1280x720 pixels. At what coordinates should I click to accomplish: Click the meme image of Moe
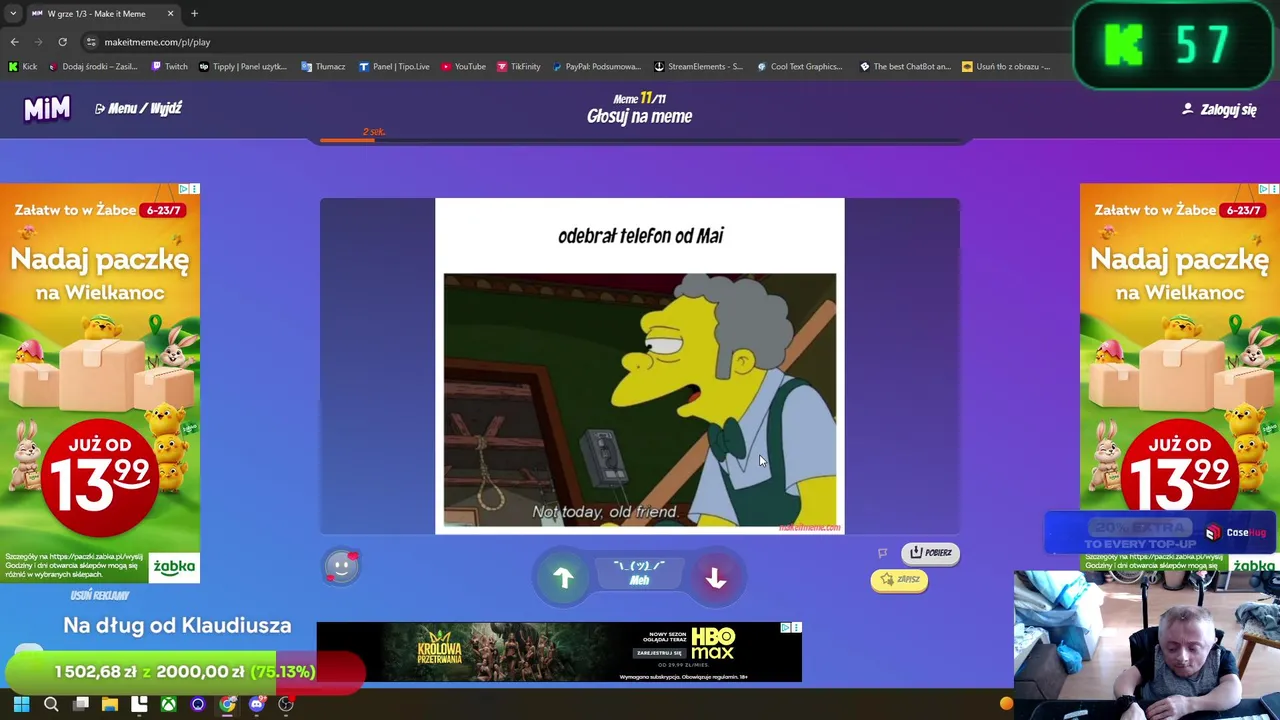pyautogui.click(x=640, y=399)
